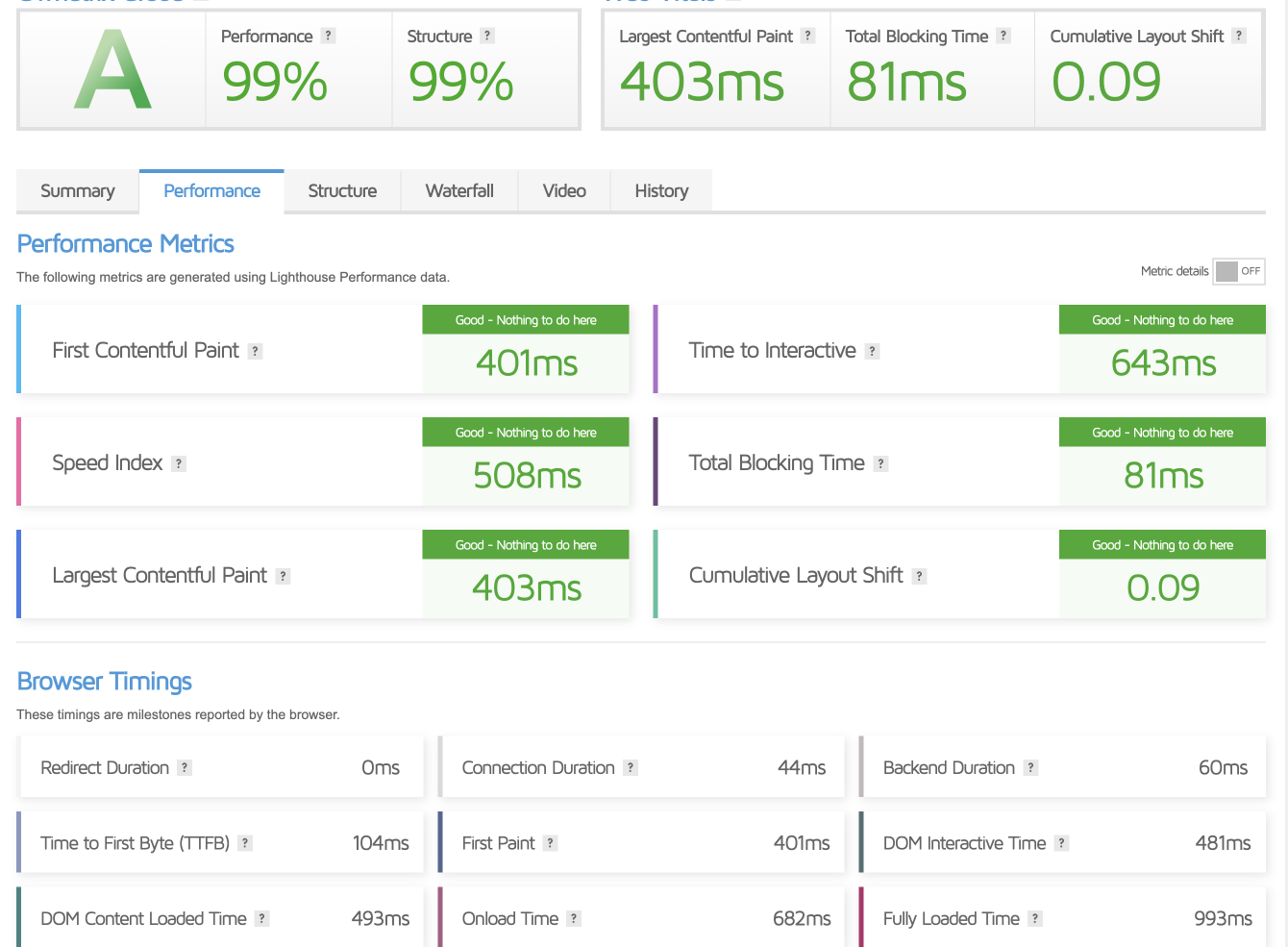Click the 104ms TTFB value

pyautogui.click(x=381, y=843)
